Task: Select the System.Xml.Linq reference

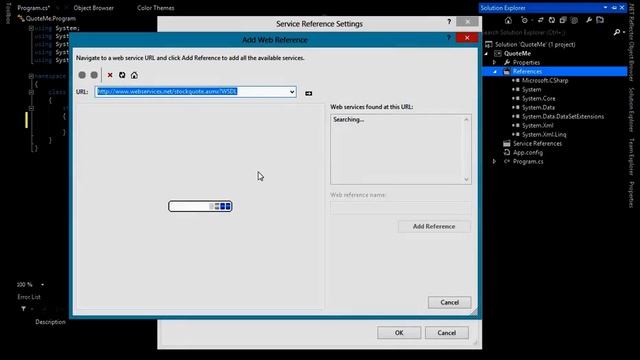Action: (x=544, y=134)
